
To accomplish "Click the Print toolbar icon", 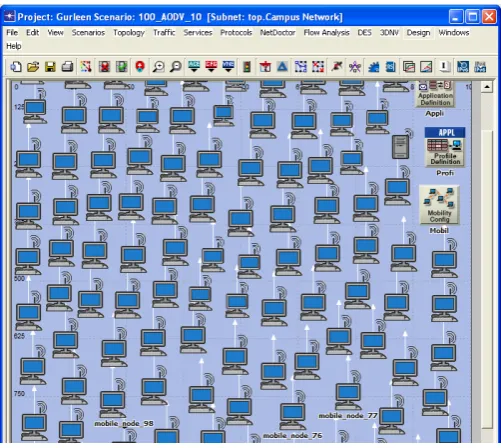I will (x=67, y=67).
